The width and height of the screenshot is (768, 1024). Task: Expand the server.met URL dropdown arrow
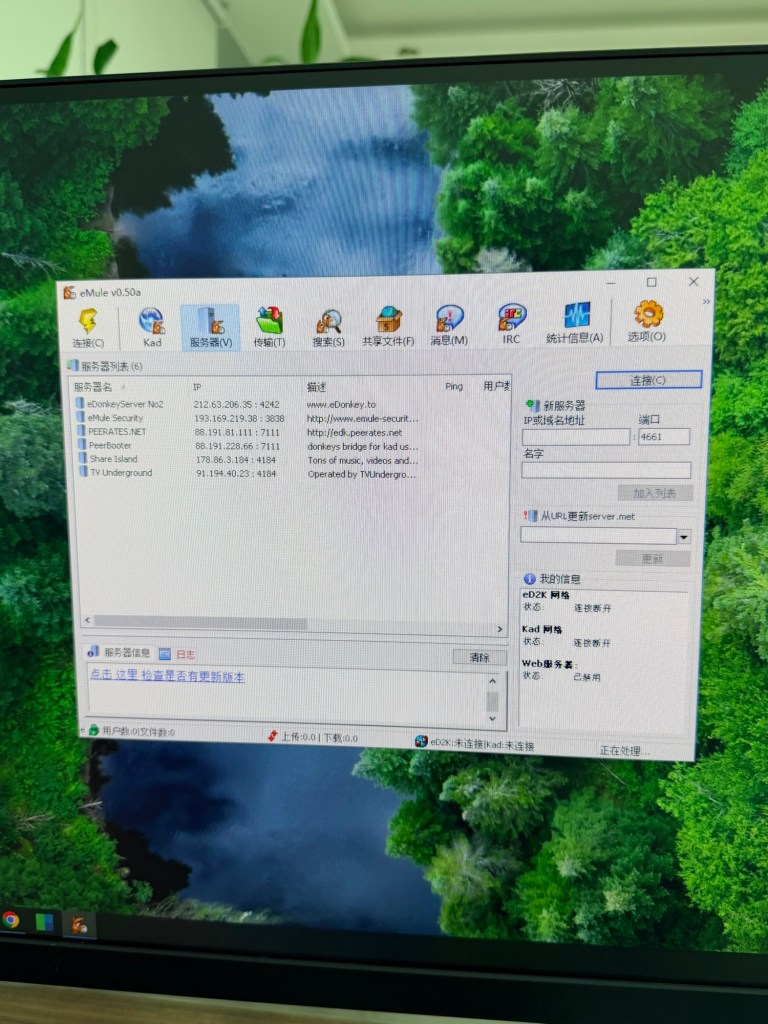pyautogui.click(x=683, y=537)
